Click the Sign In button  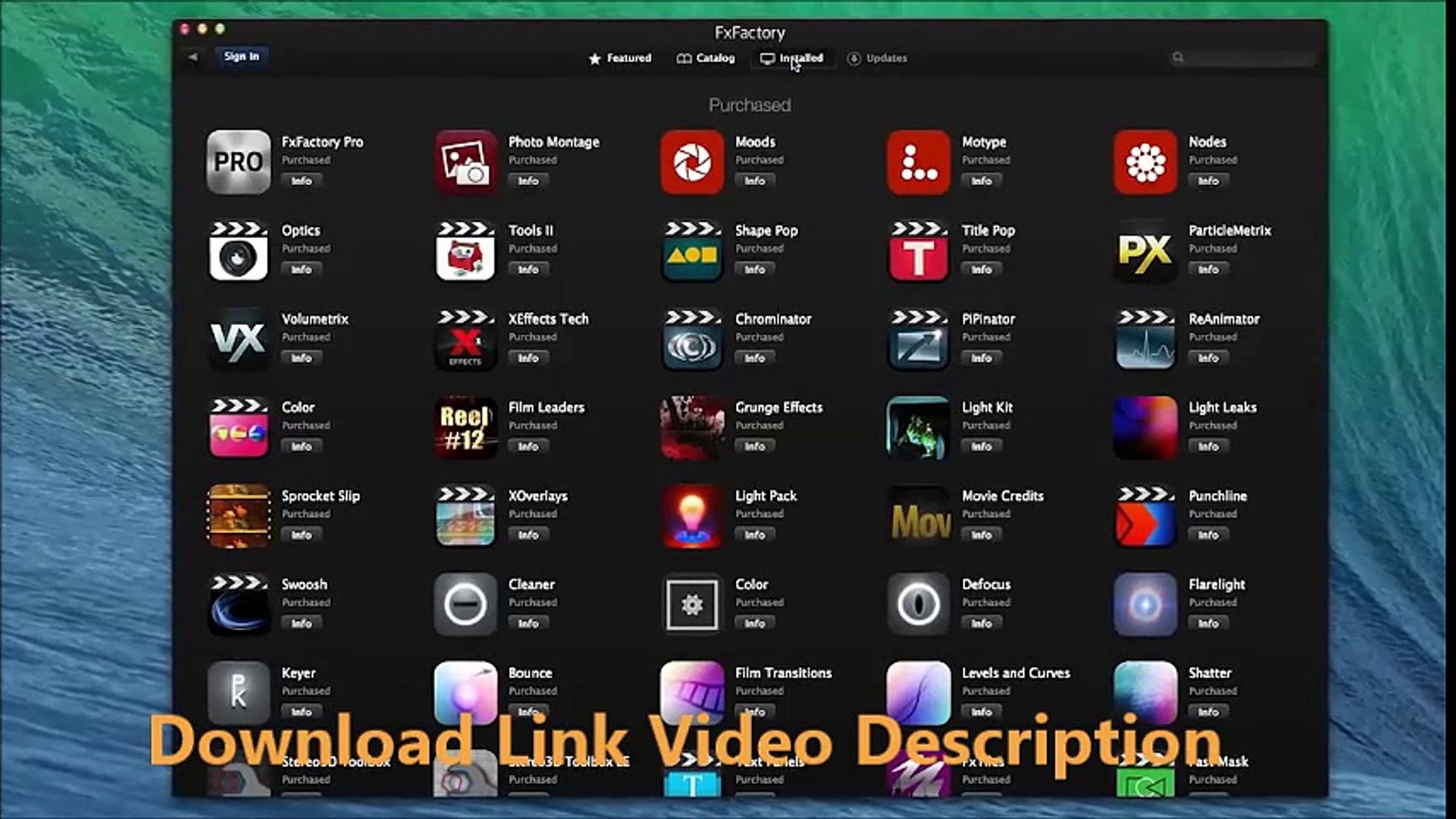coord(242,56)
